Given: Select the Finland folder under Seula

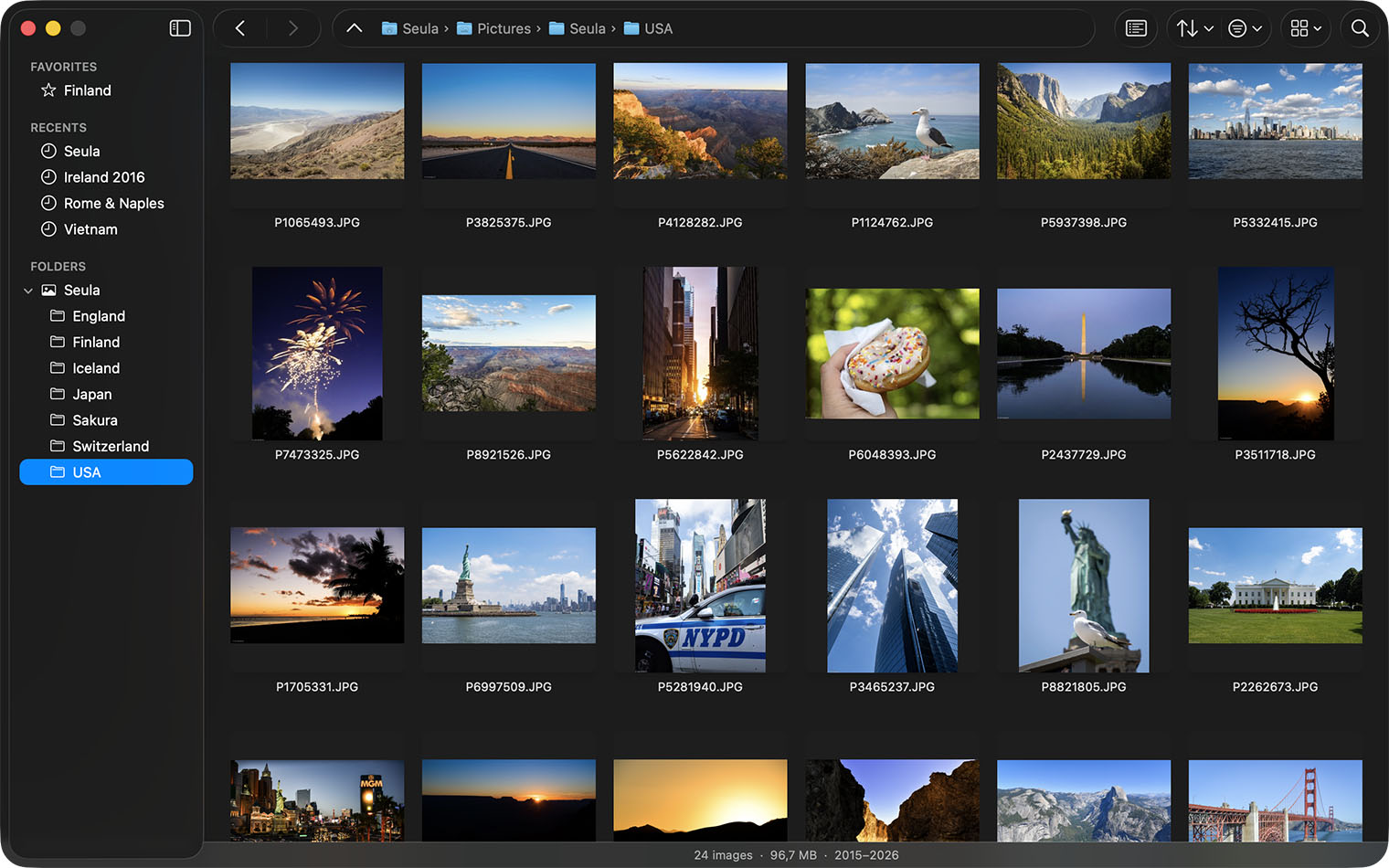Looking at the screenshot, I should point(106,342).
